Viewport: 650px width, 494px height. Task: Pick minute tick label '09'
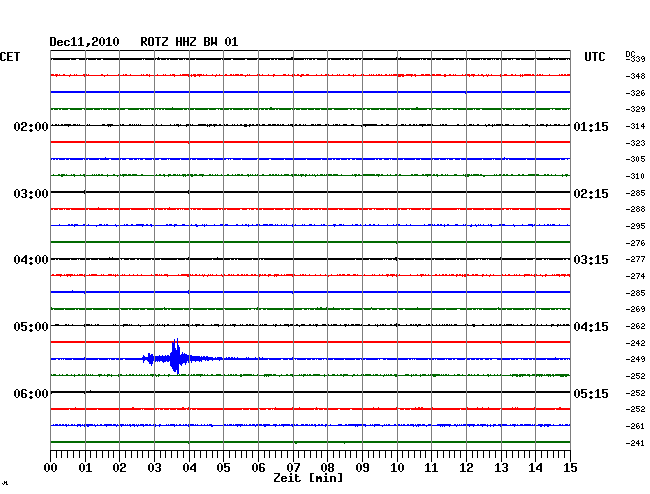point(362,468)
